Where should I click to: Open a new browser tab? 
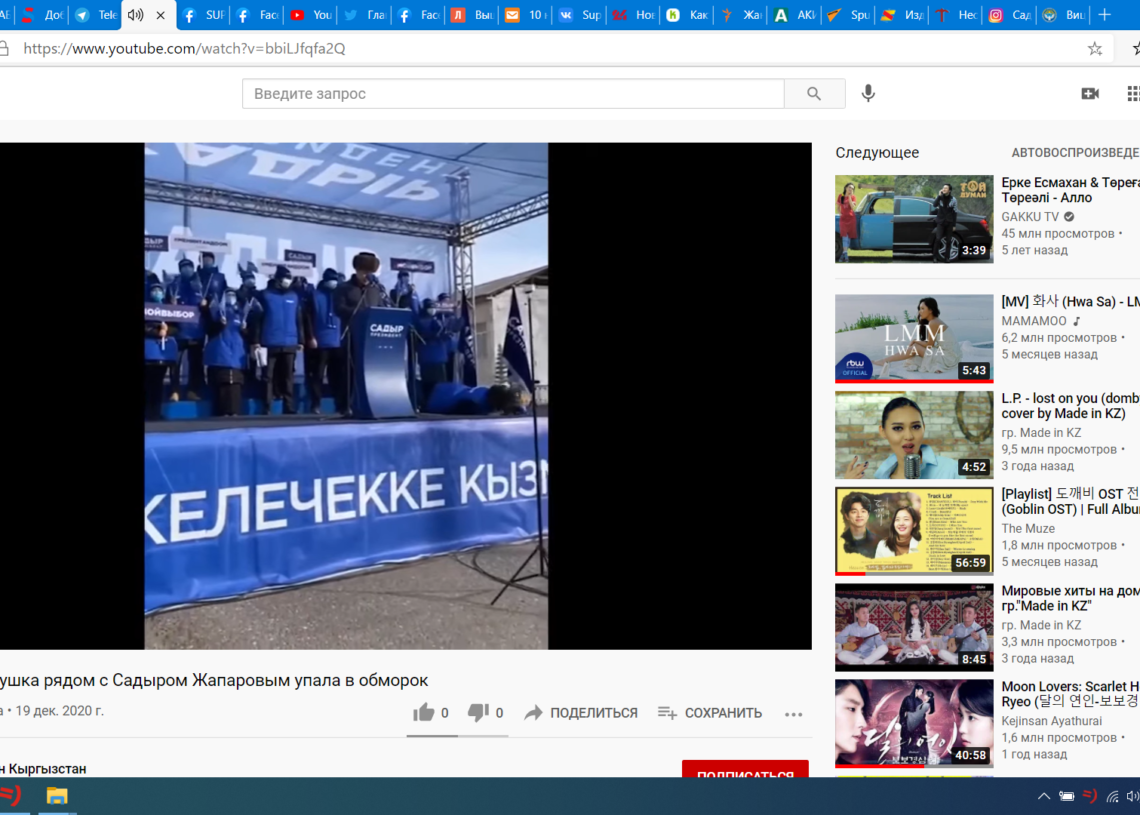pyautogui.click(x=1104, y=15)
